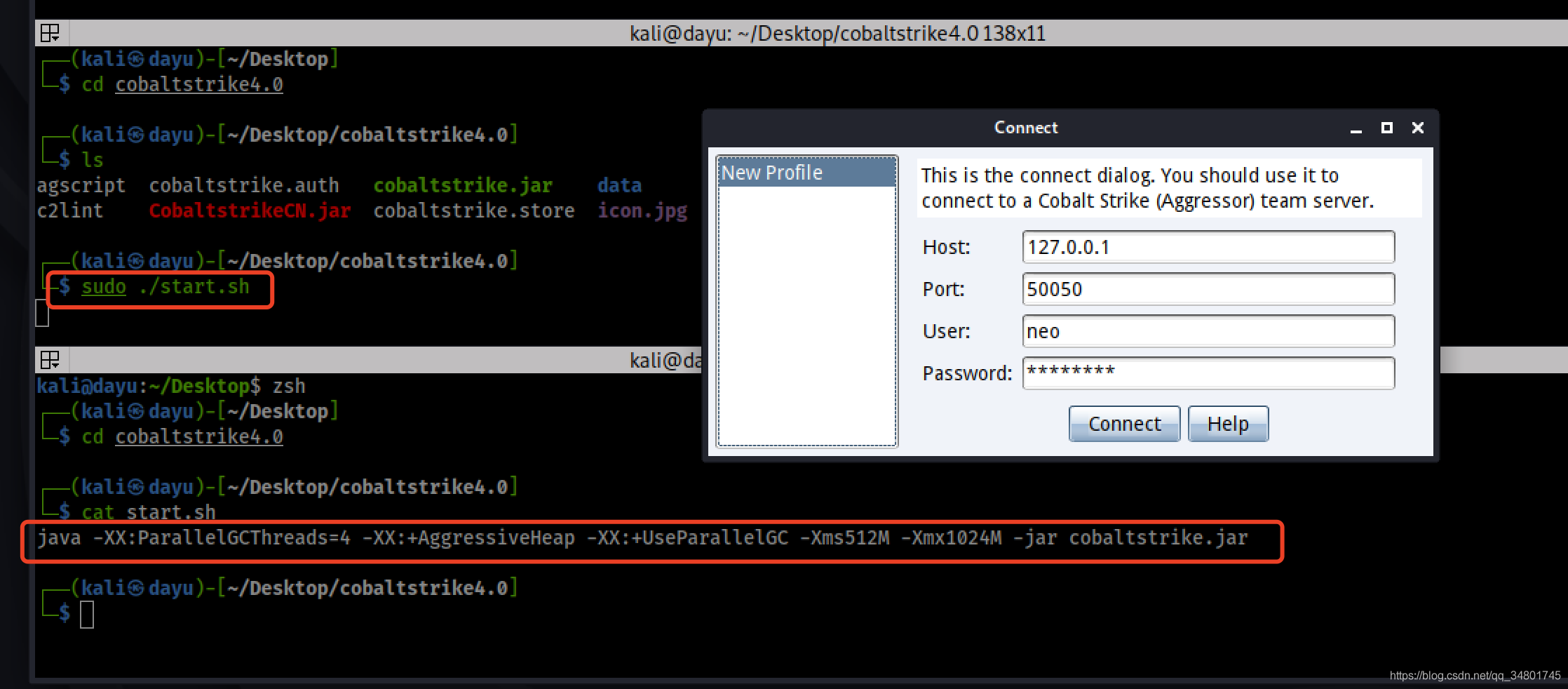
Task: Click icon.jpg in the file listing
Action: [x=642, y=210]
